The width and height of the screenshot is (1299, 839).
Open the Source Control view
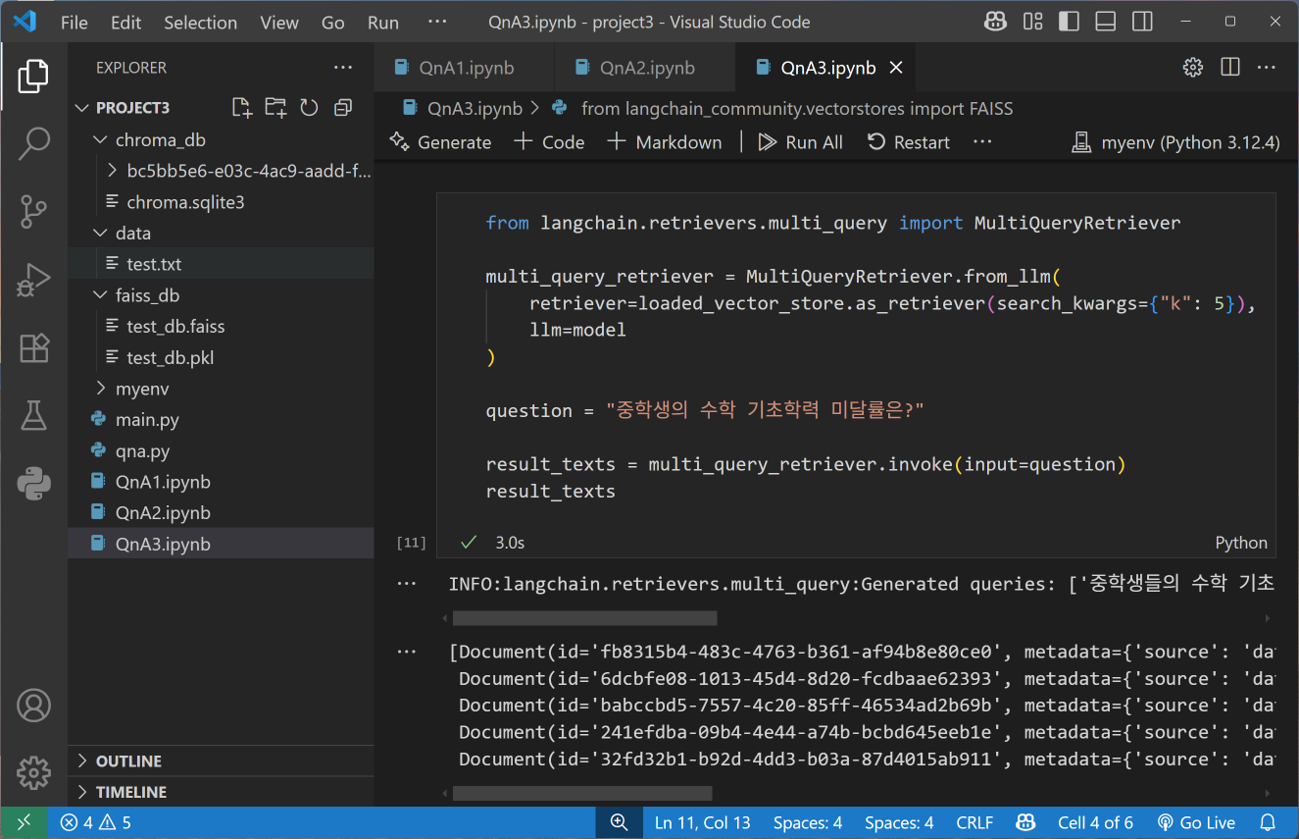tap(33, 211)
